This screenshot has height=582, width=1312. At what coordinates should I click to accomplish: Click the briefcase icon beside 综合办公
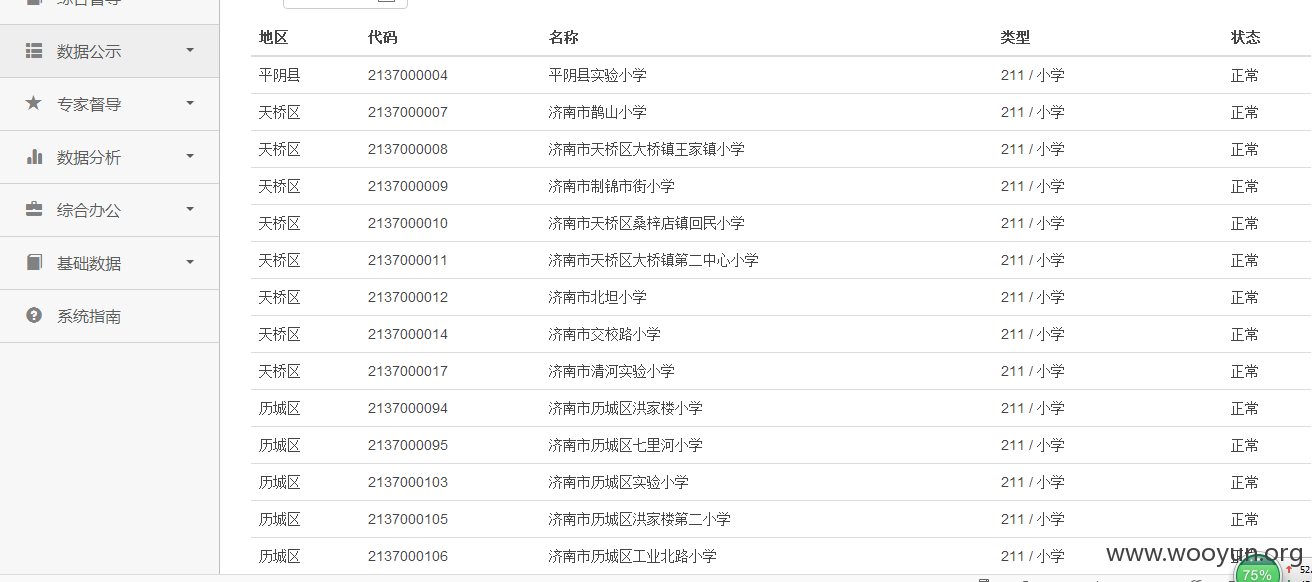point(34,209)
